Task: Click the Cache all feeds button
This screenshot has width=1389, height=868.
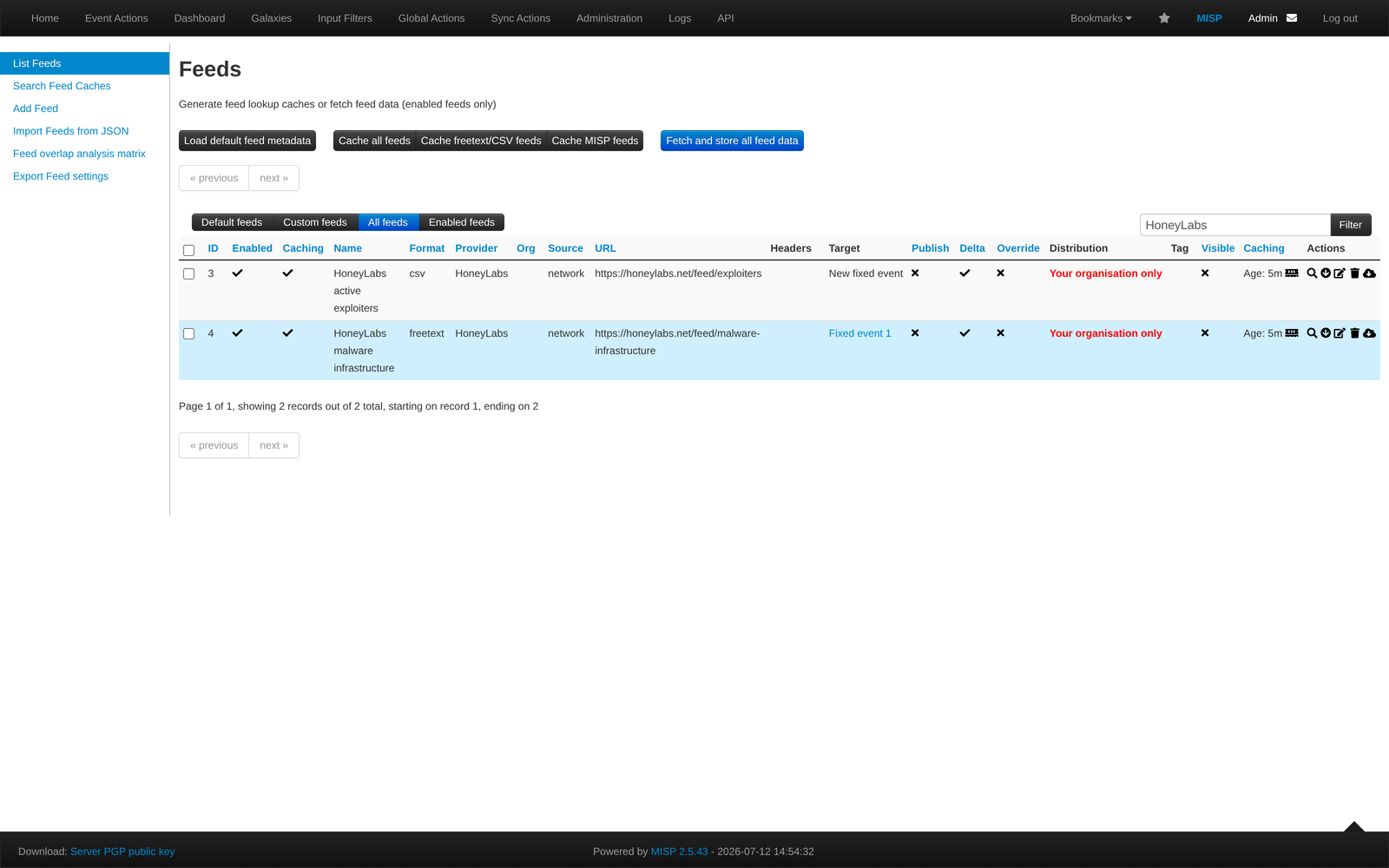Action: (374, 141)
